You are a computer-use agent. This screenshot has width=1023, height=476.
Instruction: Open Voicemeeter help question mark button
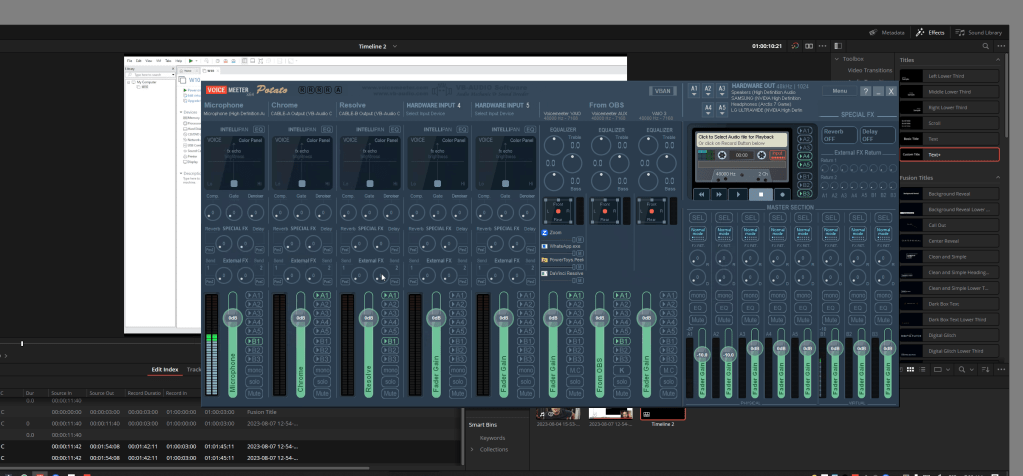(866, 91)
